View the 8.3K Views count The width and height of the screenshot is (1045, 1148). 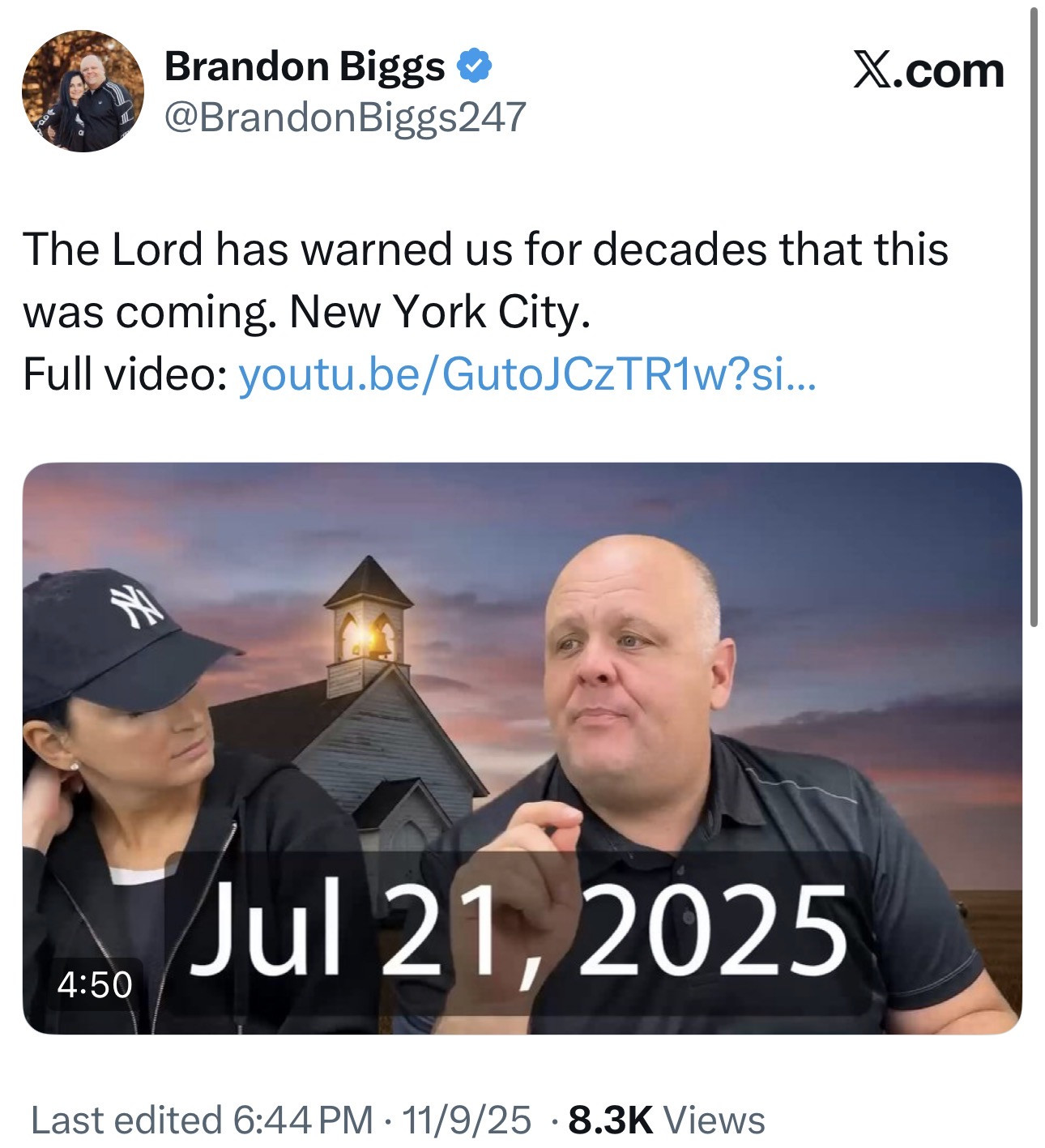[x=667, y=1120]
